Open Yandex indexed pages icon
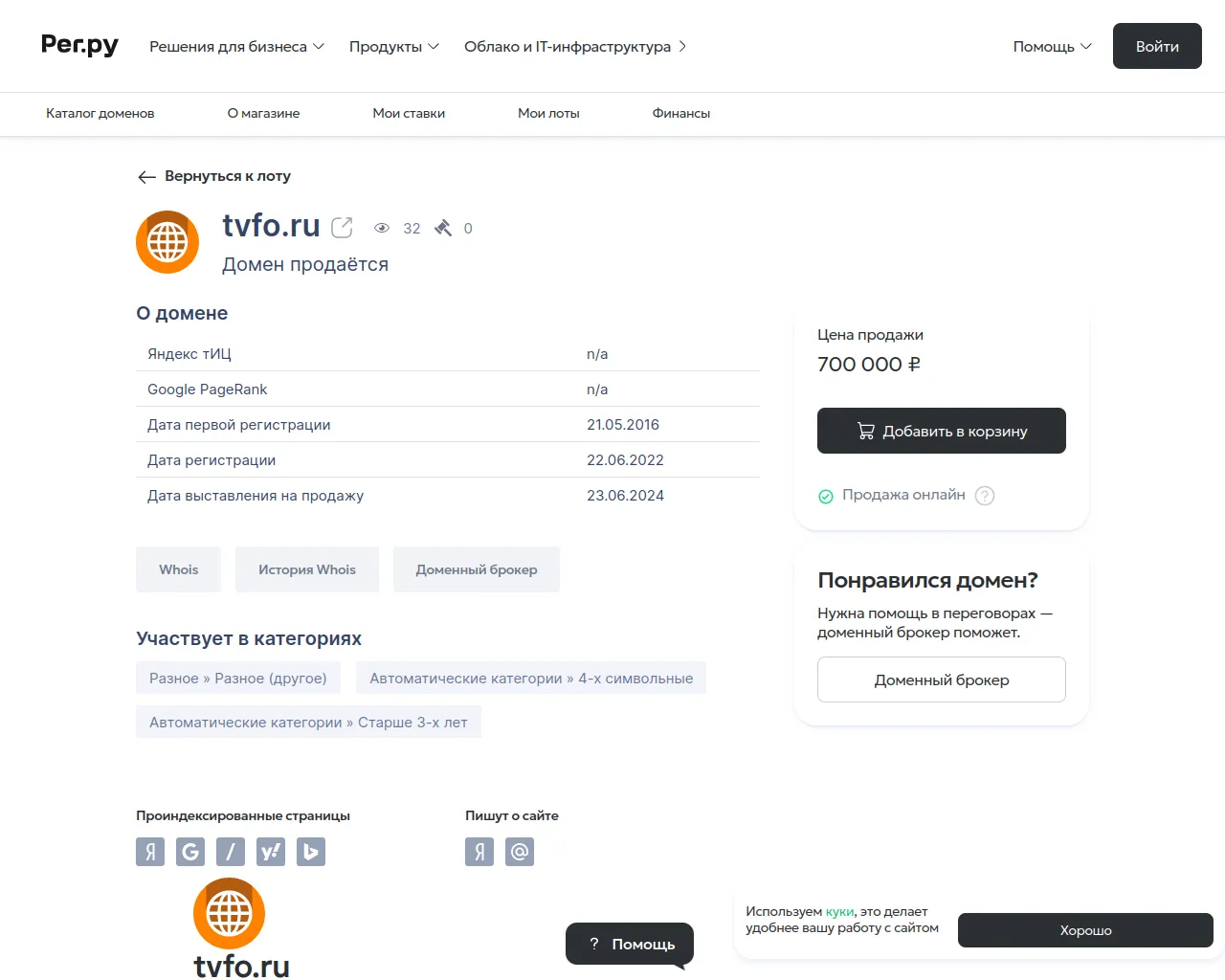The image size is (1225, 980). [x=150, y=852]
